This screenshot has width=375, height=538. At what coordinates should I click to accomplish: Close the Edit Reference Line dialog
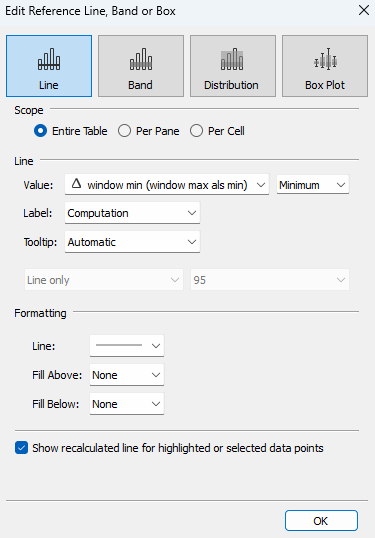pos(364,10)
